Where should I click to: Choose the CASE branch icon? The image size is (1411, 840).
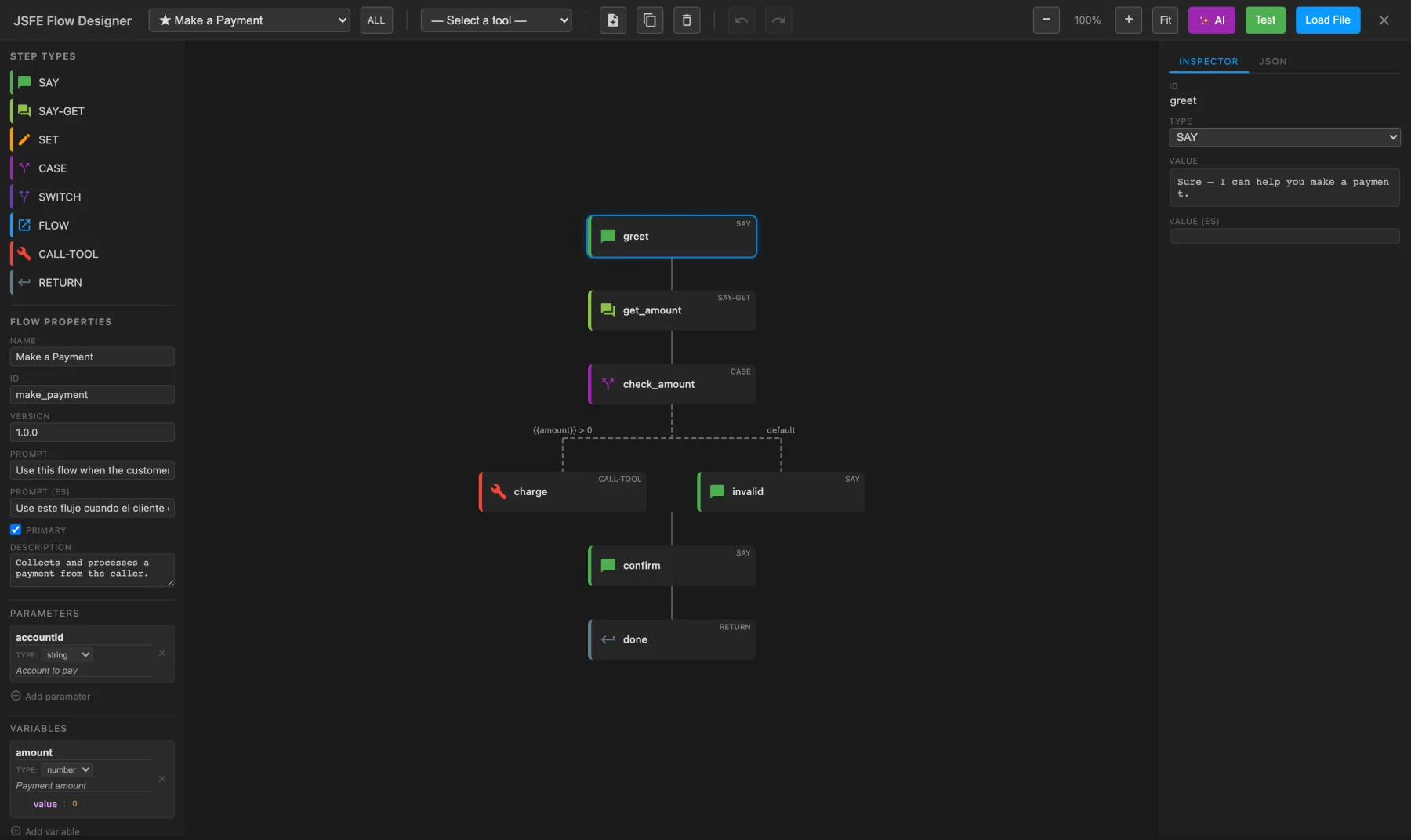click(24, 168)
